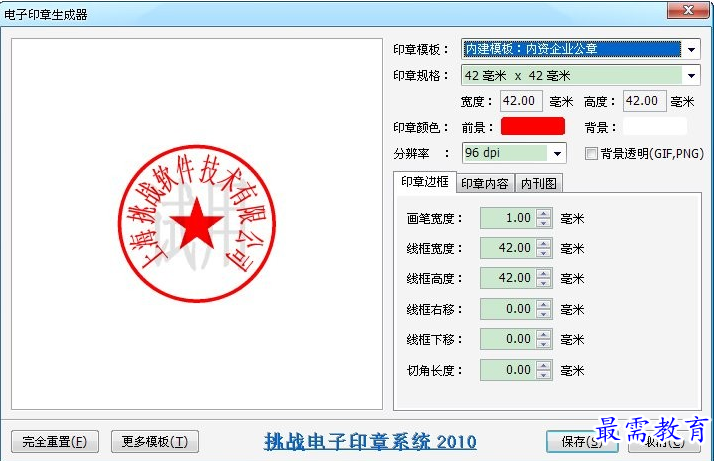
Task: Click the 高度 42.00 input field
Action: pyautogui.click(x=644, y=101)
